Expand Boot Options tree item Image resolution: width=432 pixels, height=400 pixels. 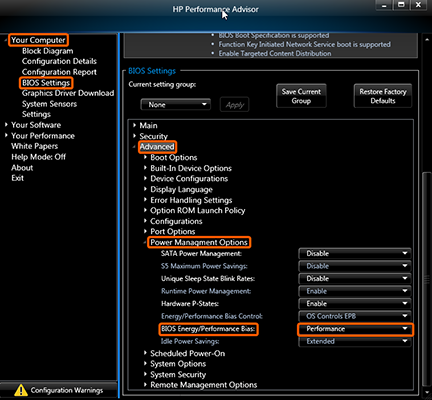174,157
